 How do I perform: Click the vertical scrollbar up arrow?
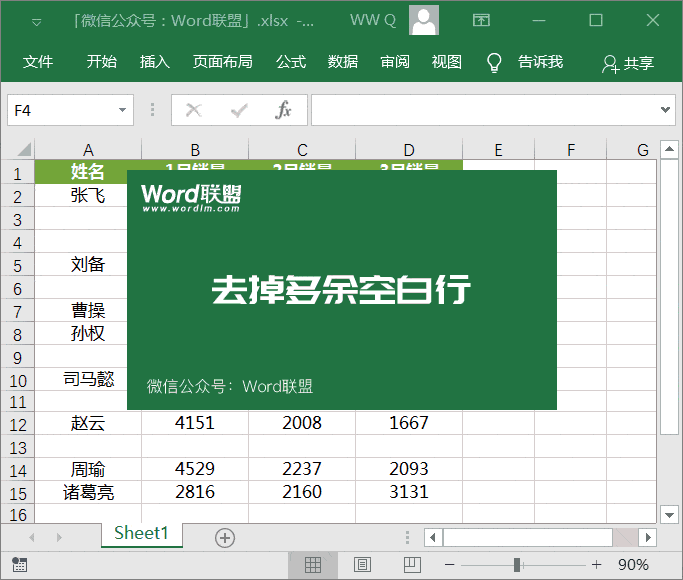[x=669, y=149]
